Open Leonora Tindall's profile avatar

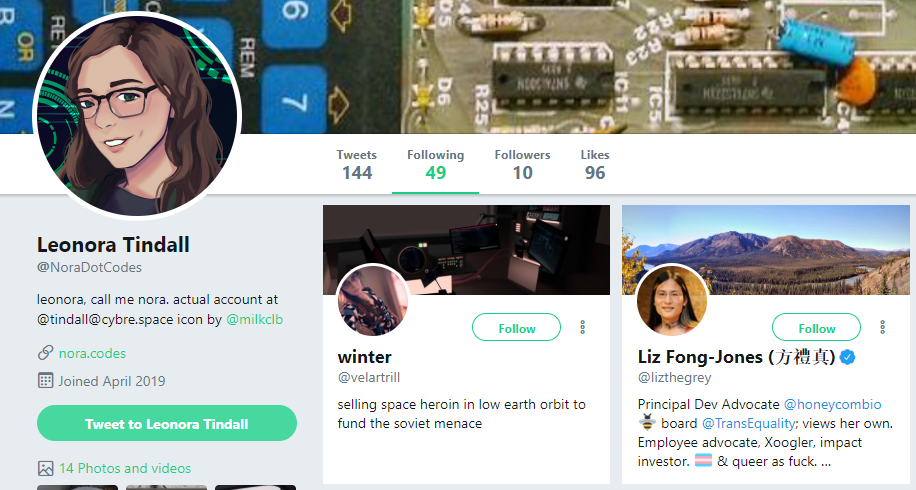(137, 115)
